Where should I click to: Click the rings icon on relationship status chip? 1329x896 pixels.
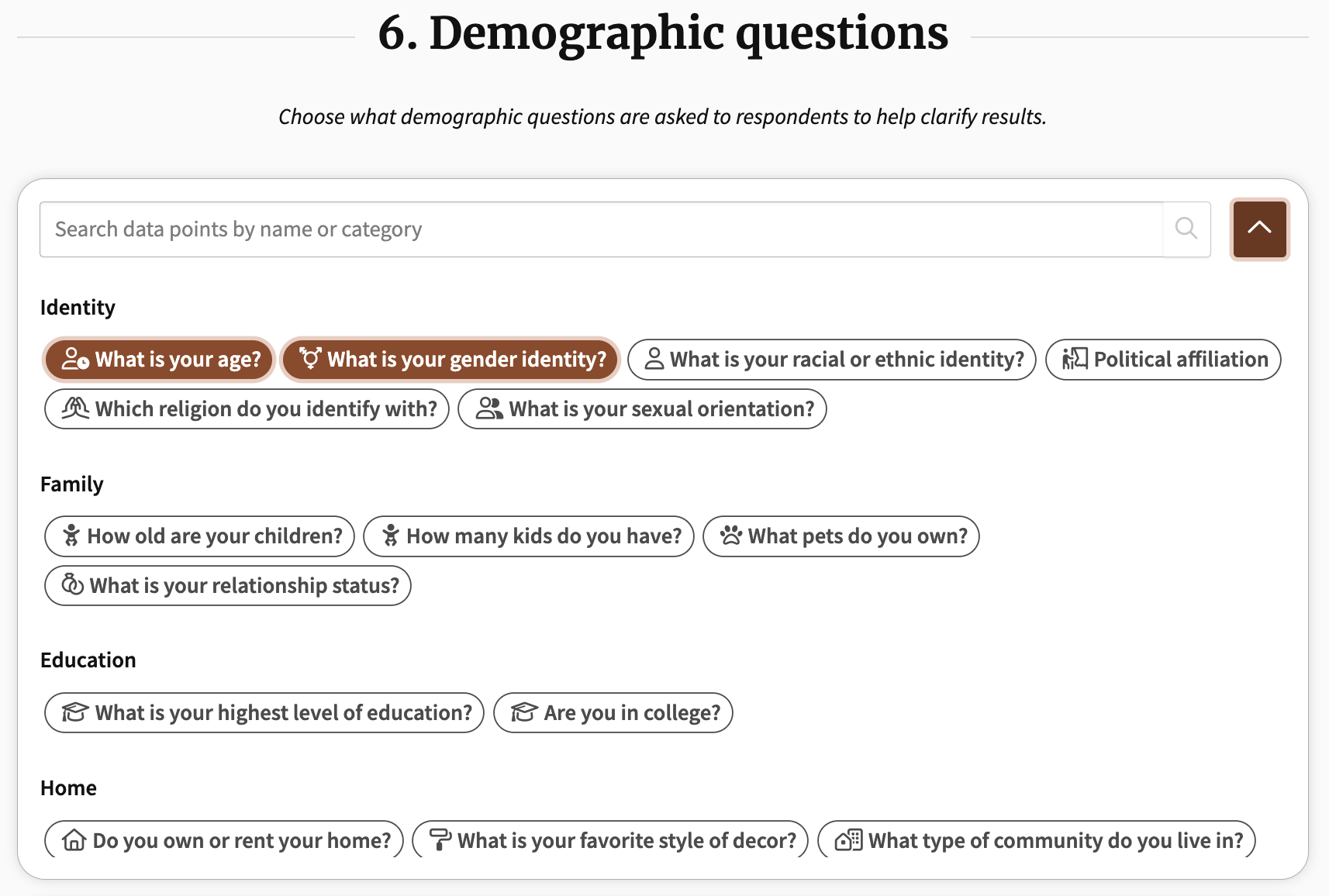tap(72, 584)
